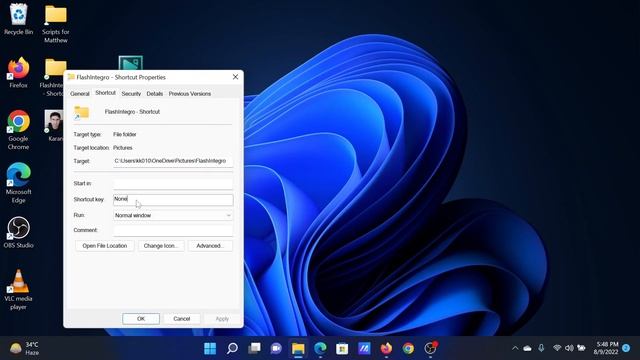
Task: Click the microphone tray icon
Action: coord(541,348)
